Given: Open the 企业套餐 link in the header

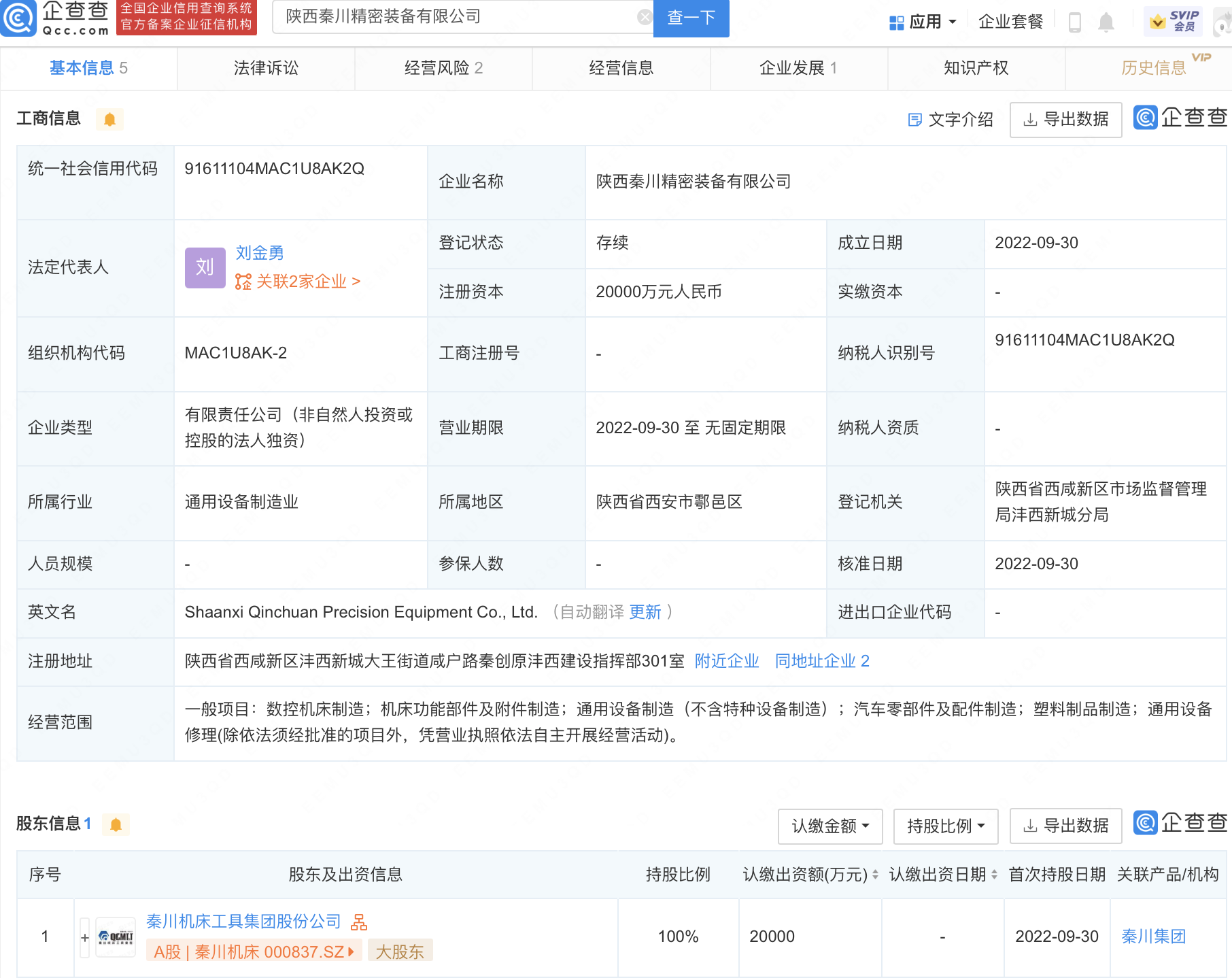Looking at the screenshot, I should (x=1010, y=22).
